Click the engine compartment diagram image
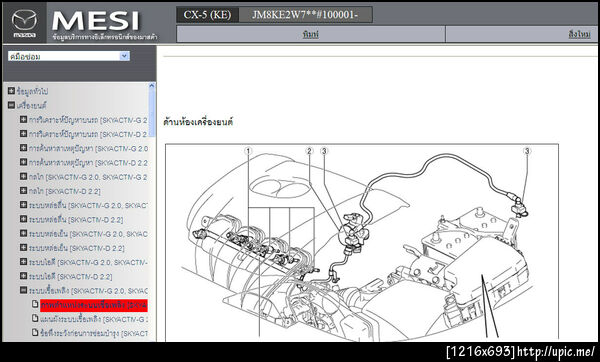The width and height of the screenshot is (600, 362). pyautogui.click(x=362, y=242)
